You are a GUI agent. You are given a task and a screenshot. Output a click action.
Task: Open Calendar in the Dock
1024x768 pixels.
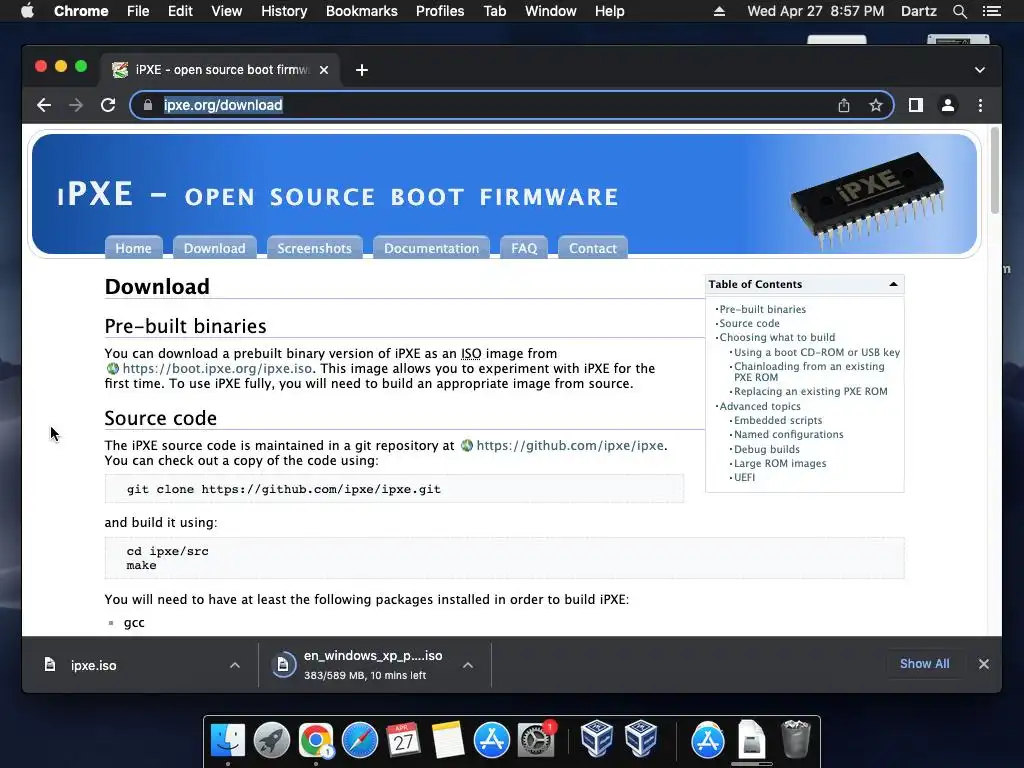pos(403,740)
